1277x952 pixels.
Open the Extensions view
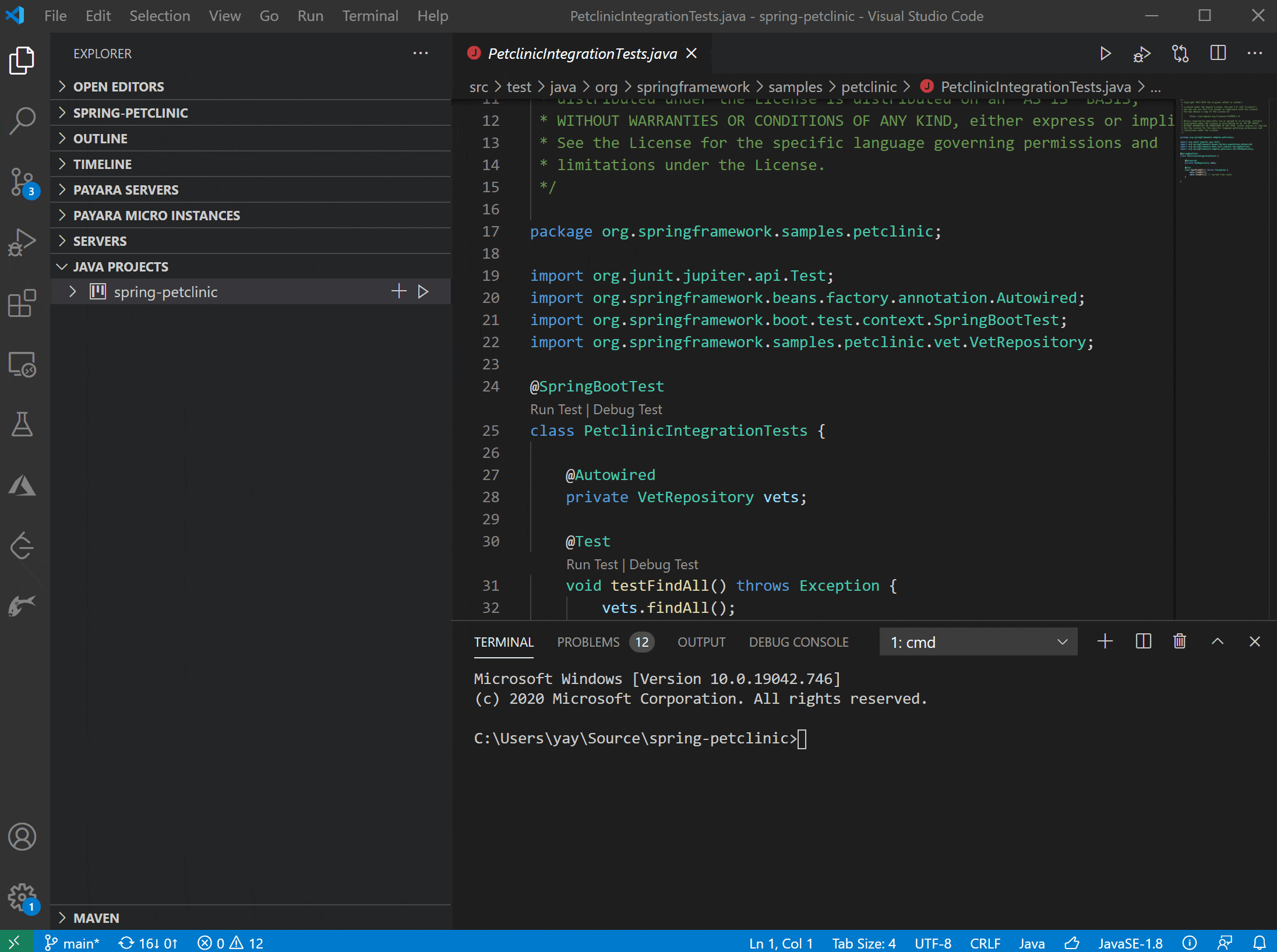tap(22, 303)
